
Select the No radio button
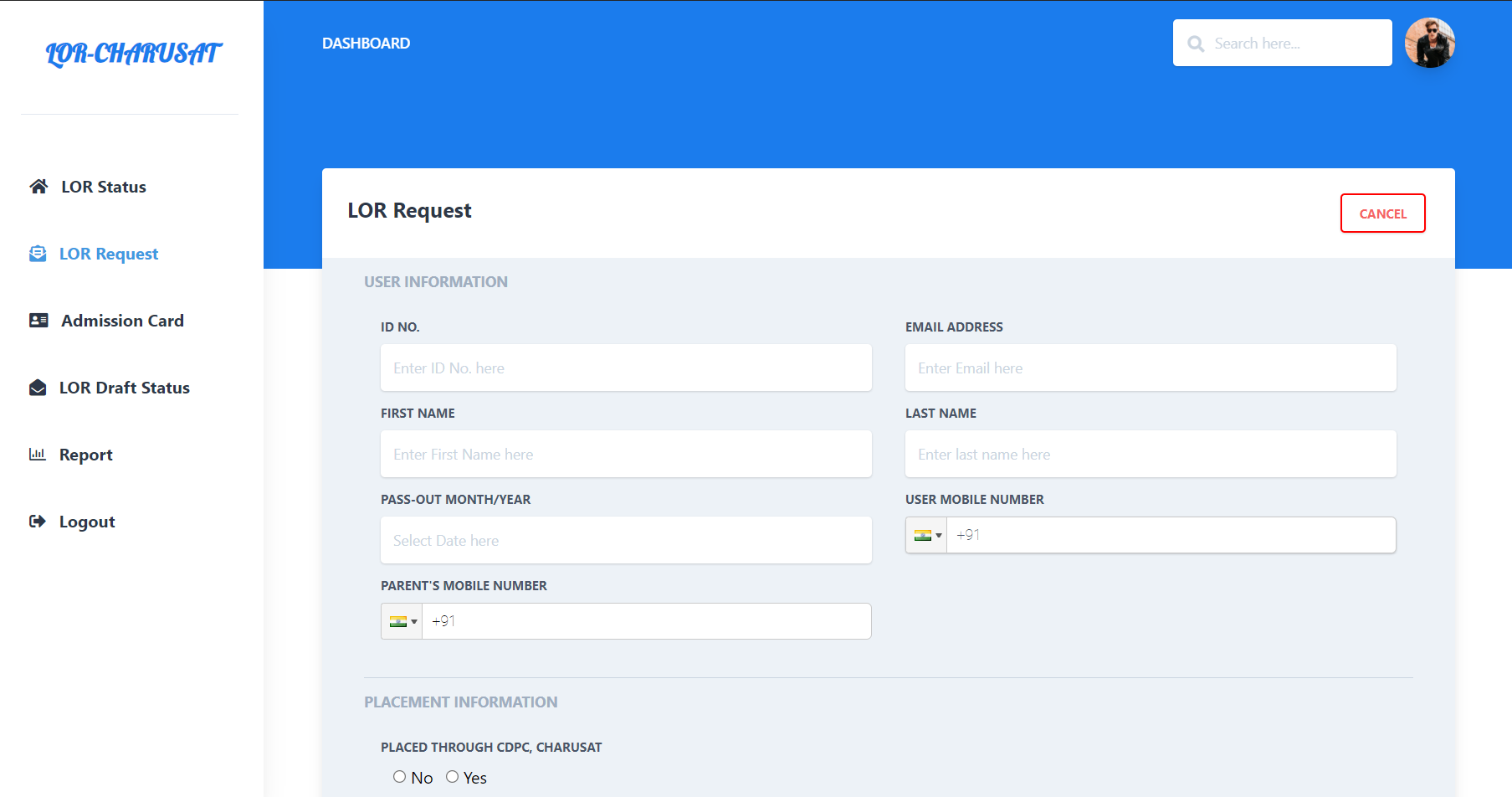(x=400, y=777)
